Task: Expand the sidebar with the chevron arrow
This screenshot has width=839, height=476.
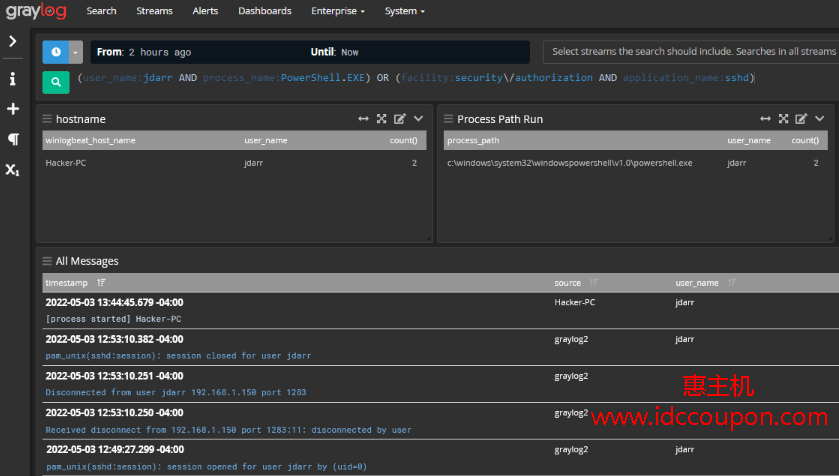Action: tap(13, 41)
